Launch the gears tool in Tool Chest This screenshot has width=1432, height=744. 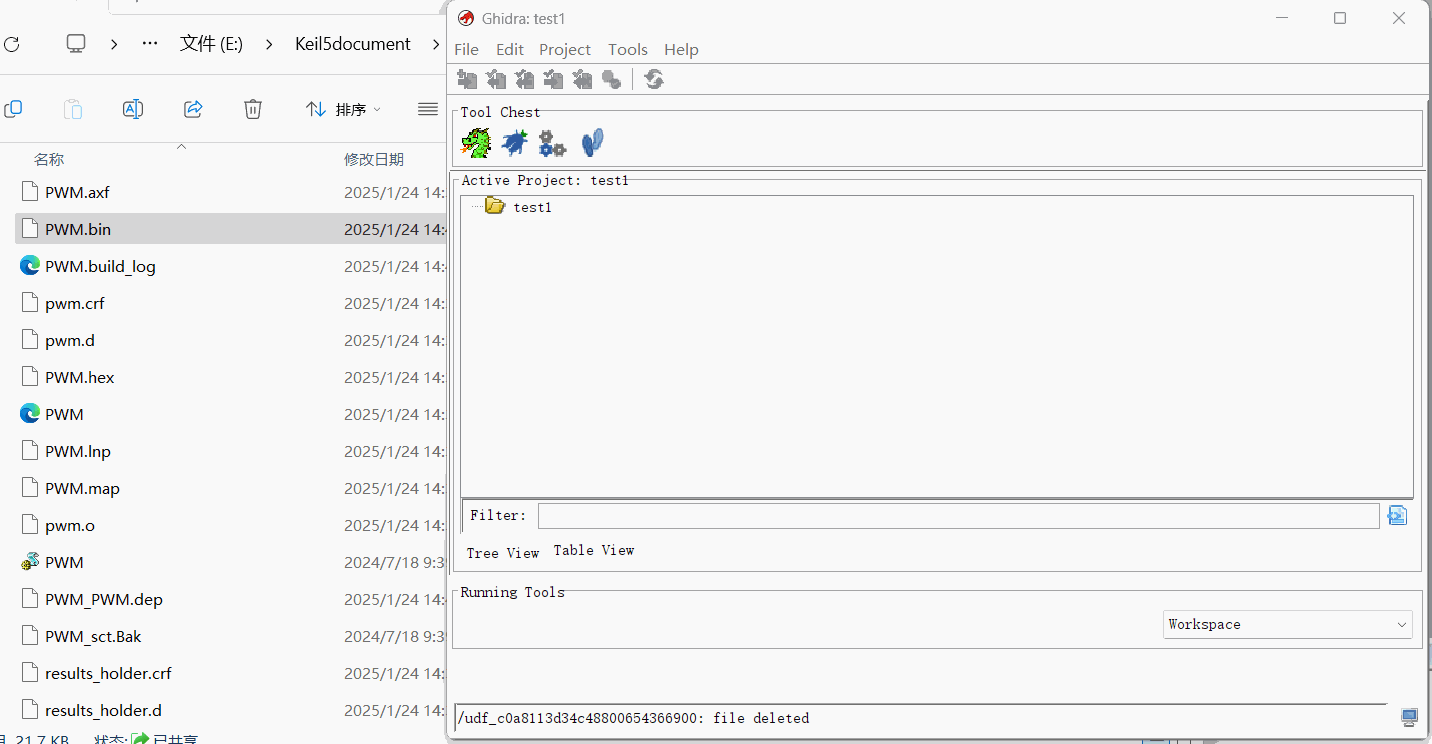point(552,143)
